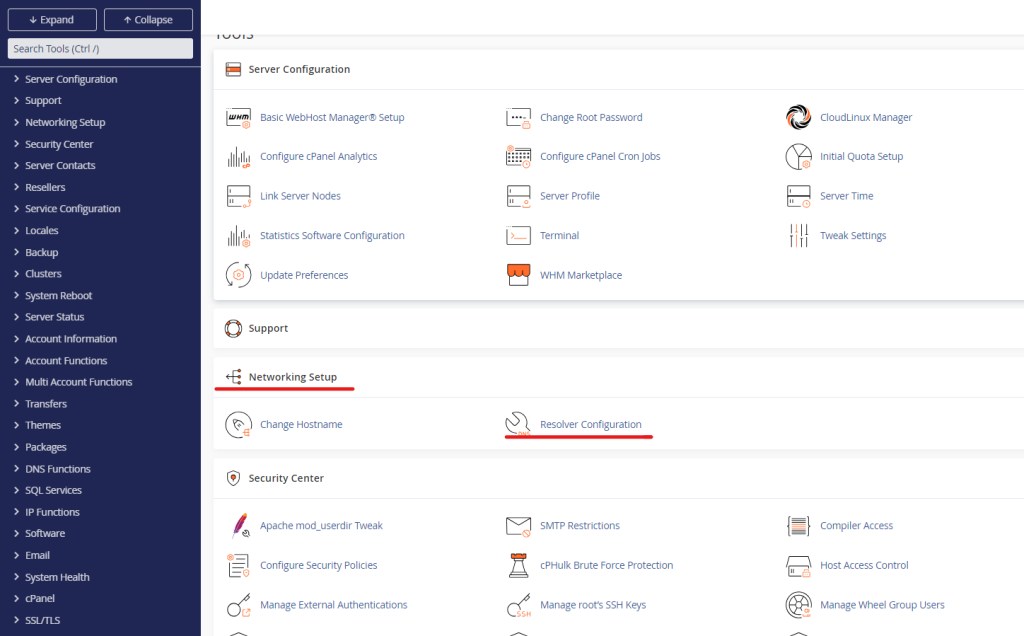Click the WHM Marketplace storefront icon
This screenshot has width=1024, height=636.
coord(518,275)
